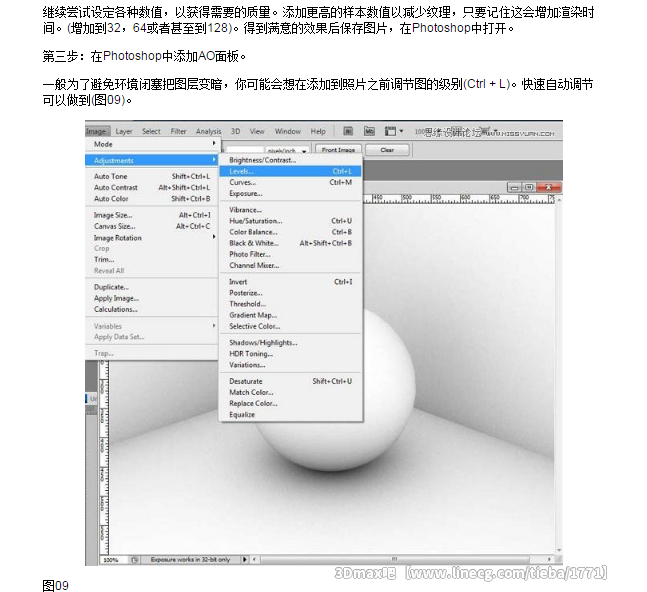Select Variations
Image resolution: width=647 pixels, height=592 pixels.
[x=290, y=365]
